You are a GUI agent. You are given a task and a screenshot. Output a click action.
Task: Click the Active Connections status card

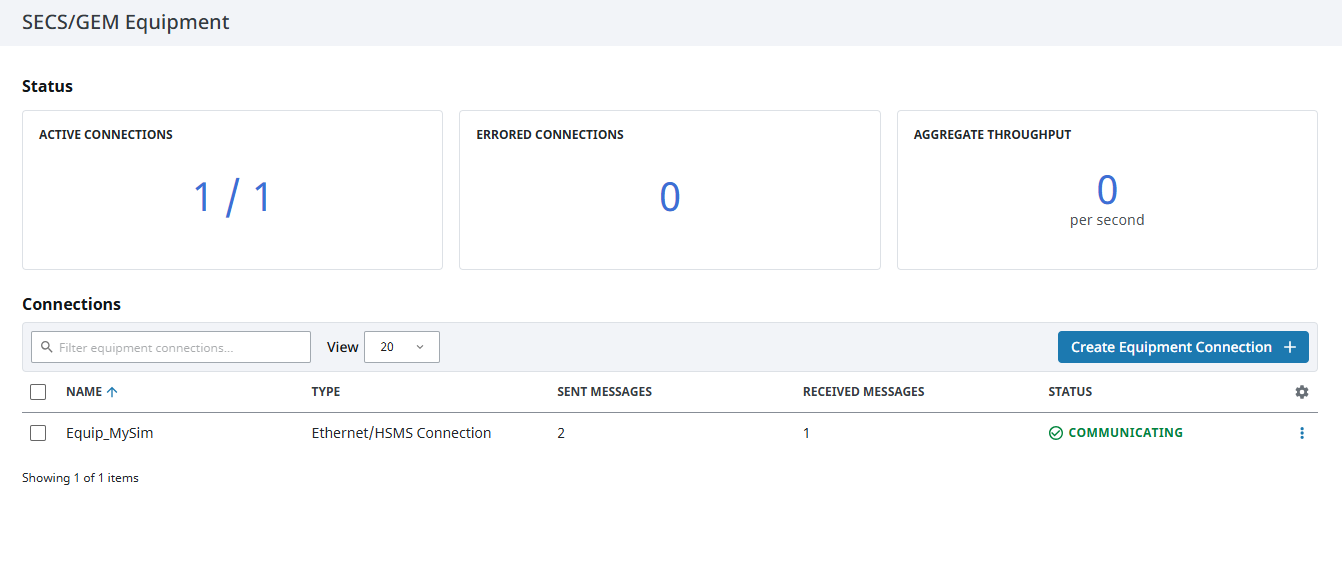(x=232, y=190)
